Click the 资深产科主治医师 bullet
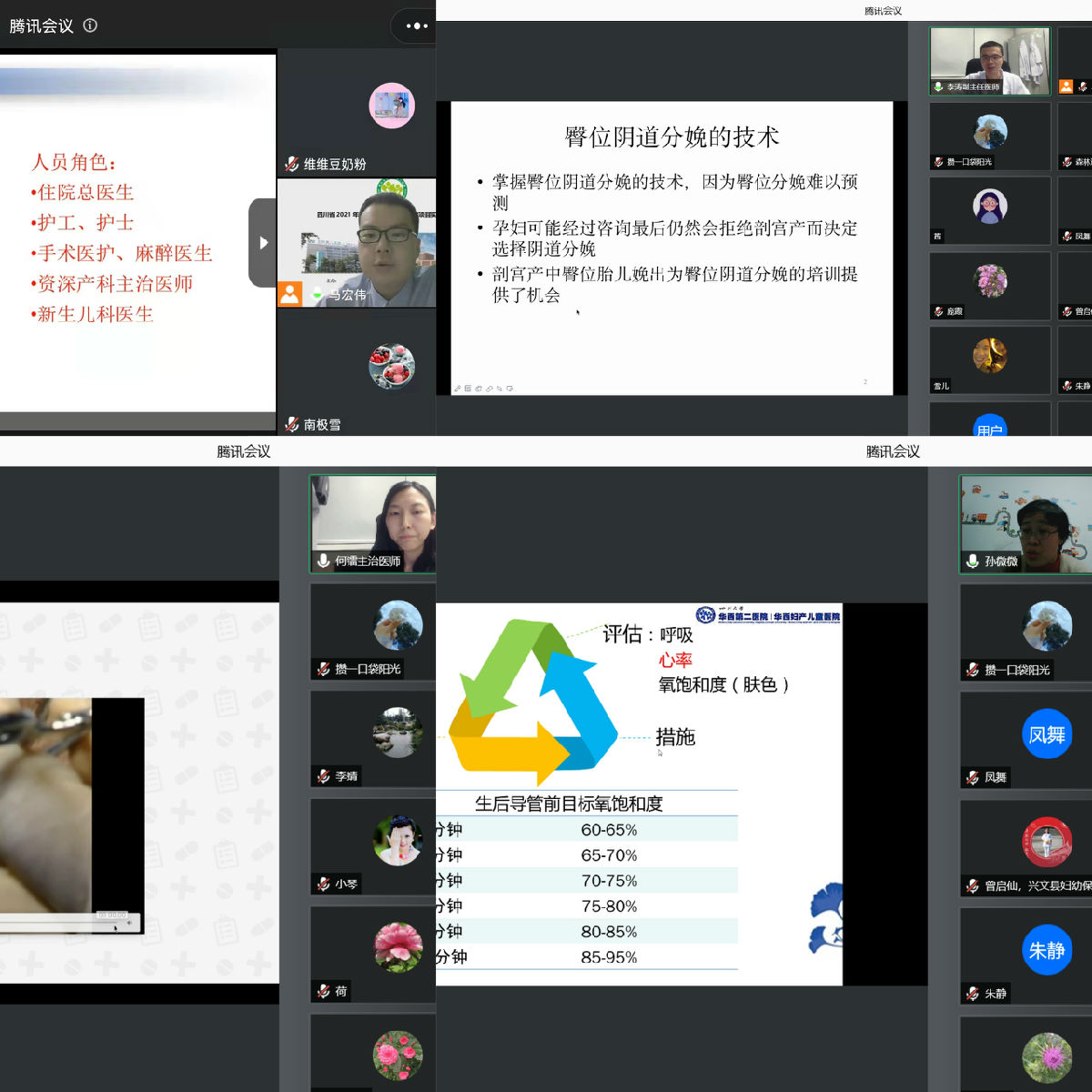The height and width of the screenshot is (1092, 1092). point(112,284)
